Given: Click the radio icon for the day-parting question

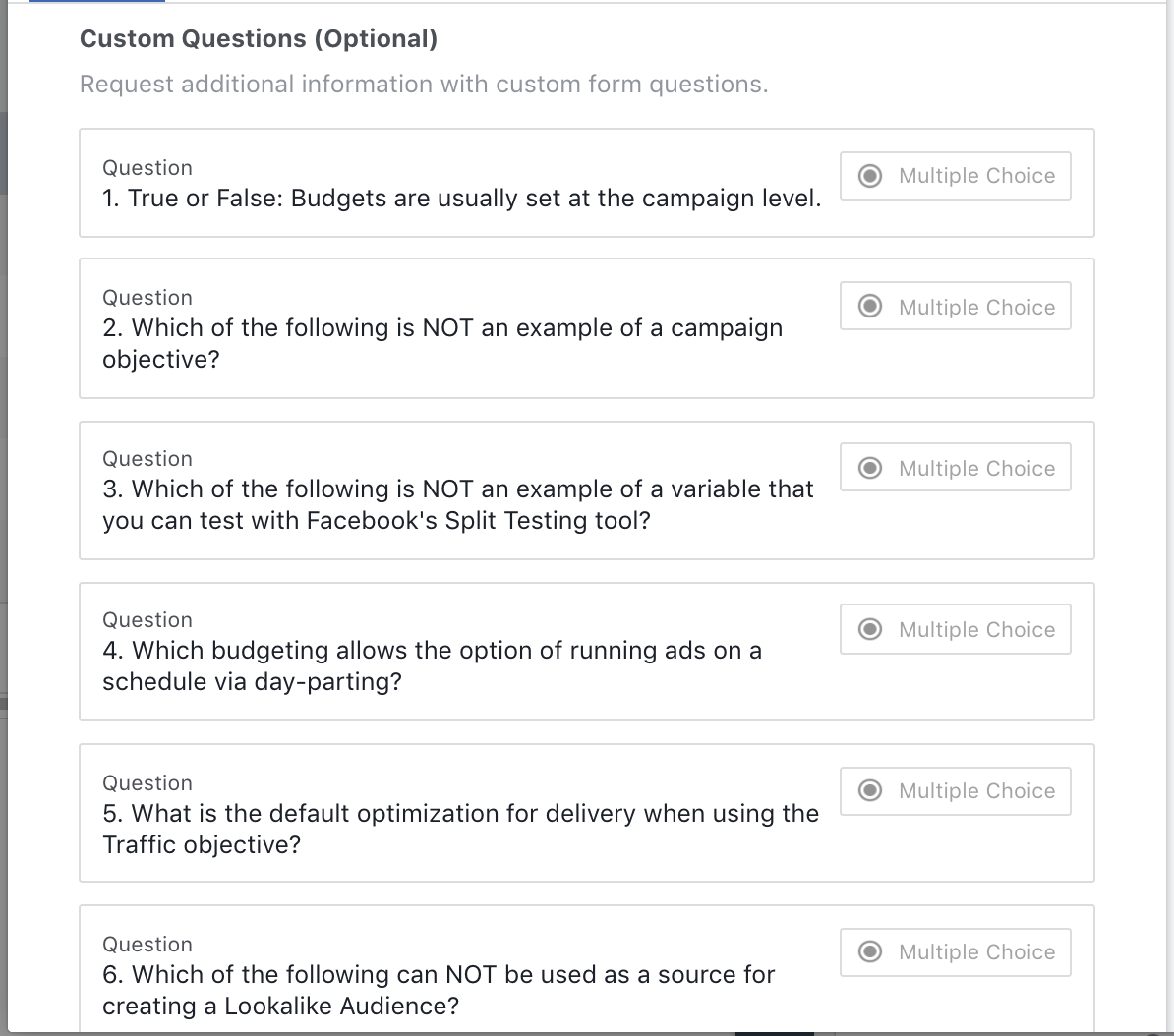Looking at the screenshot, I should pos(870,629).
